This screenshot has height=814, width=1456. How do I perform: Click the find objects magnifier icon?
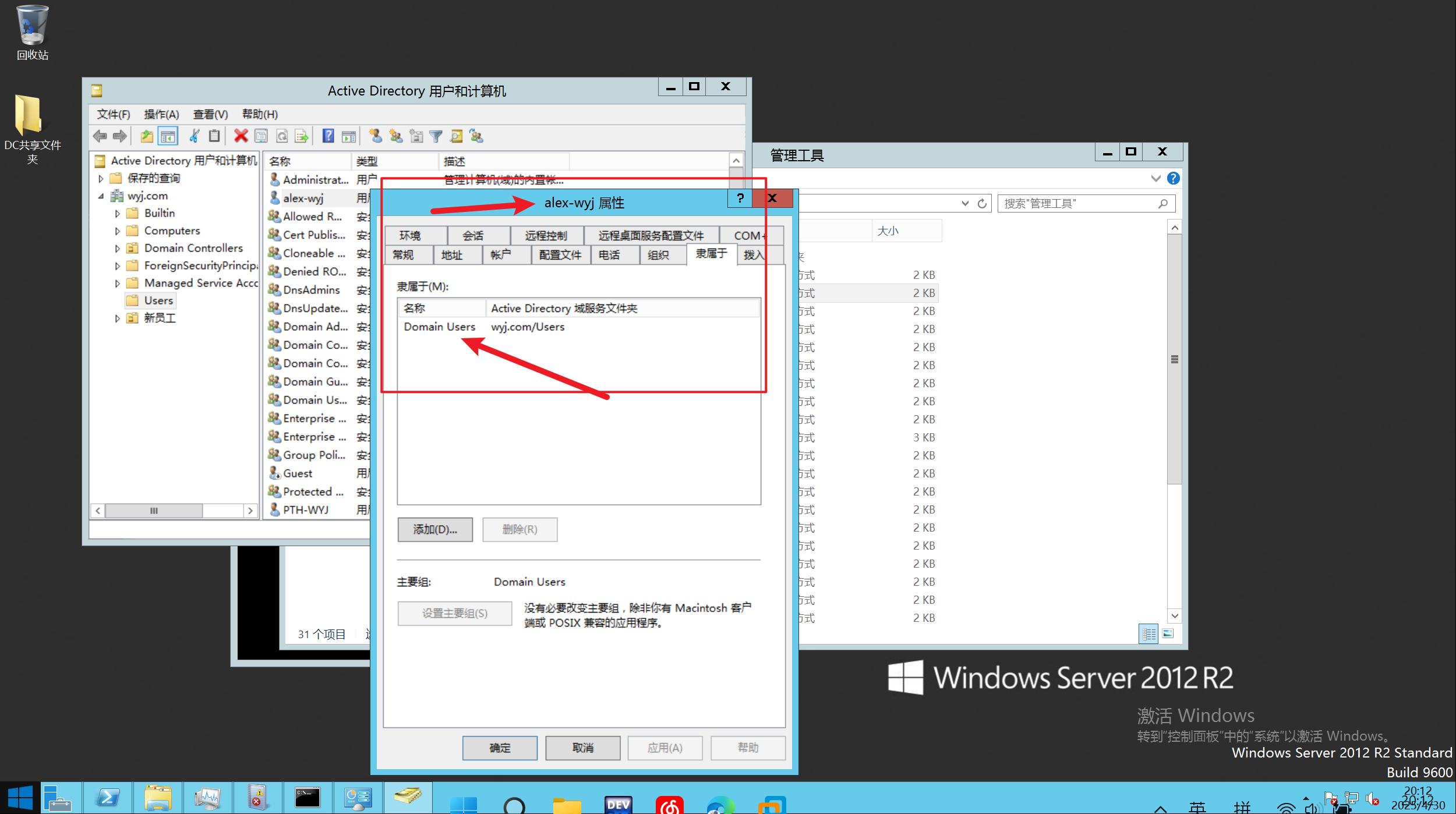[x=456, y=136]
